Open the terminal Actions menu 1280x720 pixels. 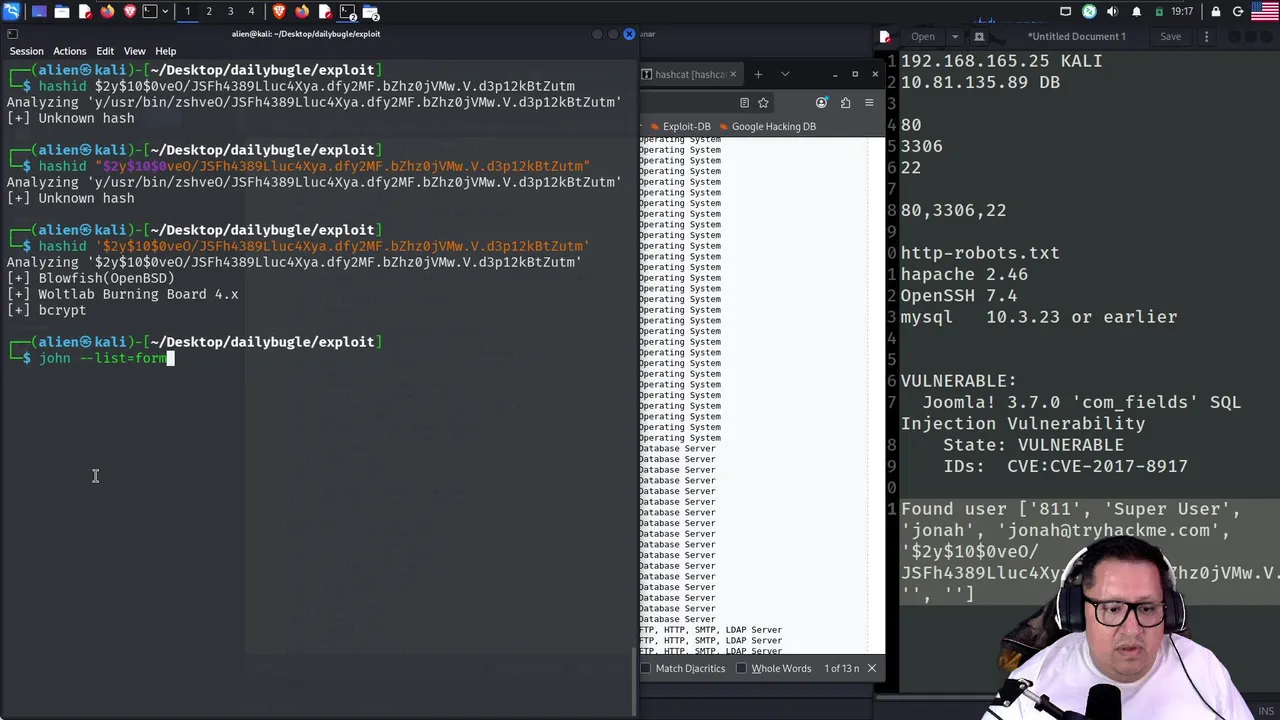tap(69, 51)
